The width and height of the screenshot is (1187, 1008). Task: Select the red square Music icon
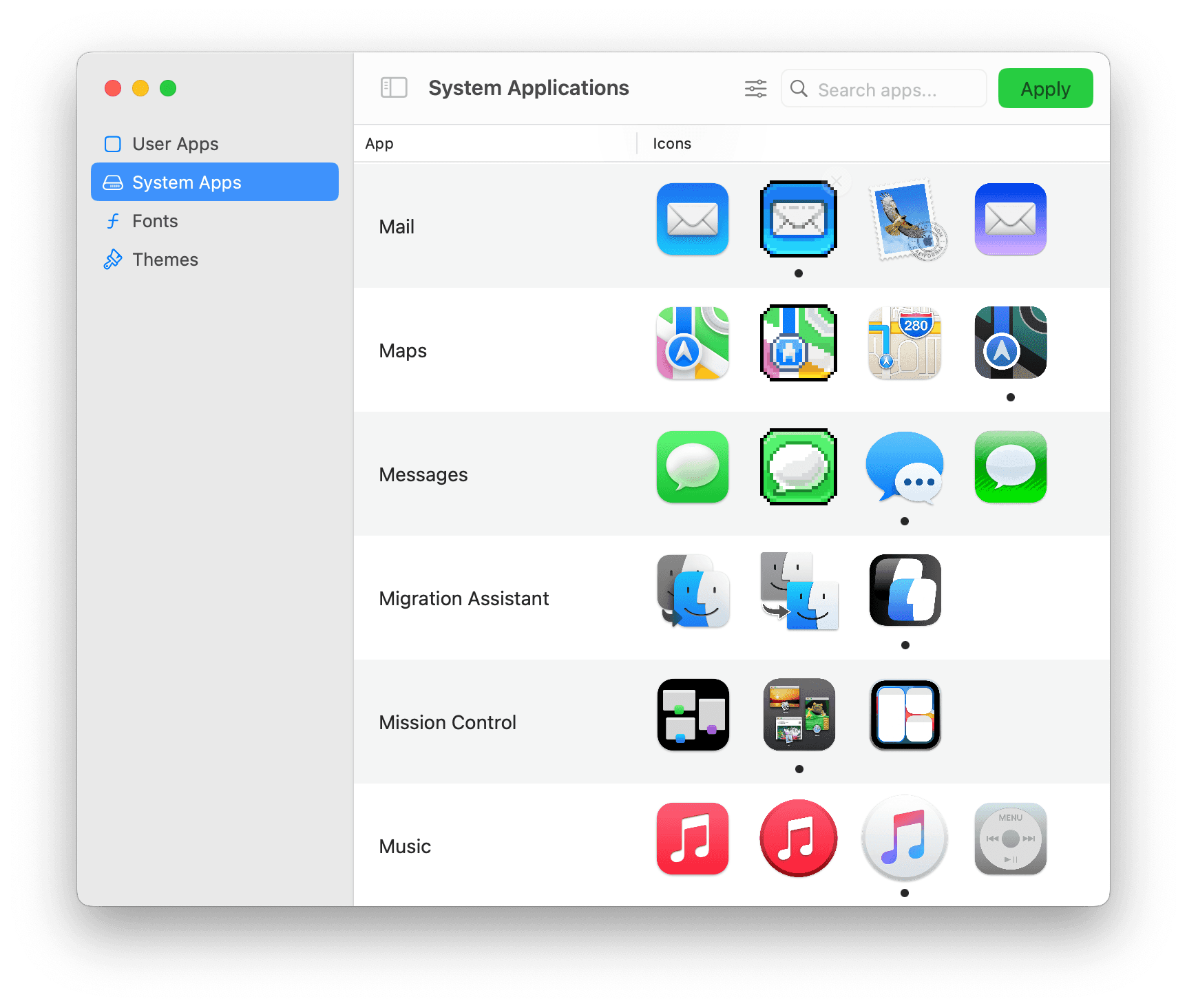tap(692, 839)
